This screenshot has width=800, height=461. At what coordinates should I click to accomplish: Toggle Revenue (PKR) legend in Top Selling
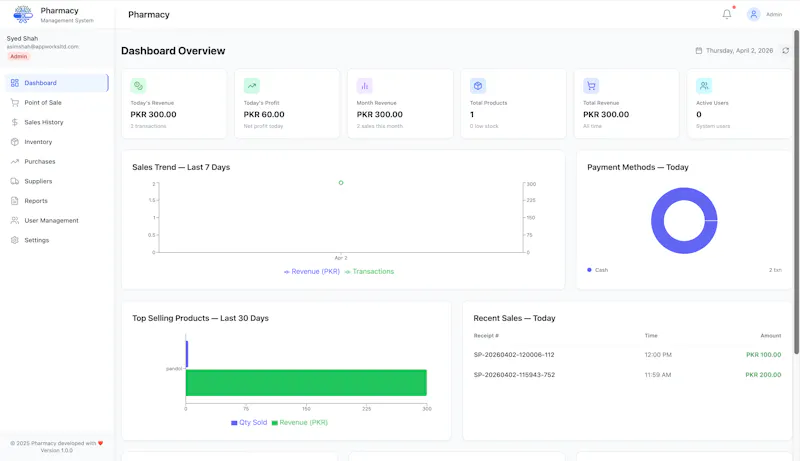click(x=299, y=422)
